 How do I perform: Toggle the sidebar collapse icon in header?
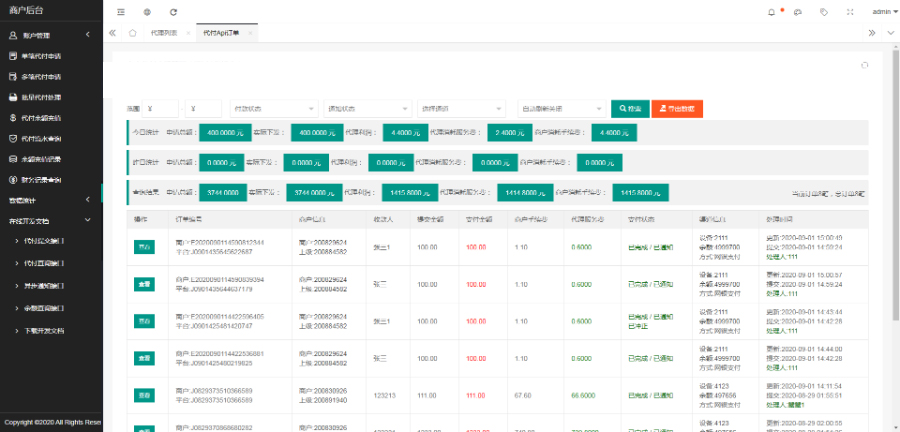pyautogui.click(x=121, y=12)
